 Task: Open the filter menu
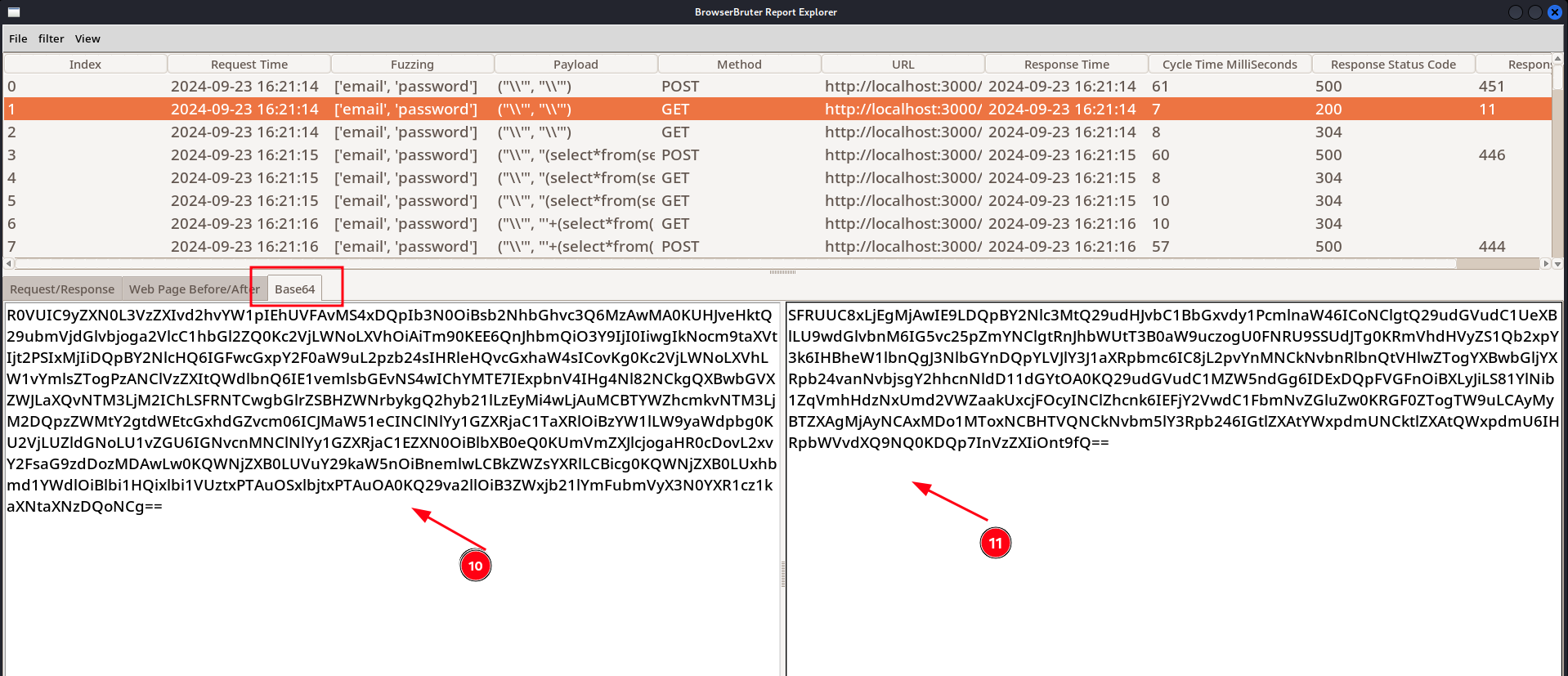(x=51, y=38)
